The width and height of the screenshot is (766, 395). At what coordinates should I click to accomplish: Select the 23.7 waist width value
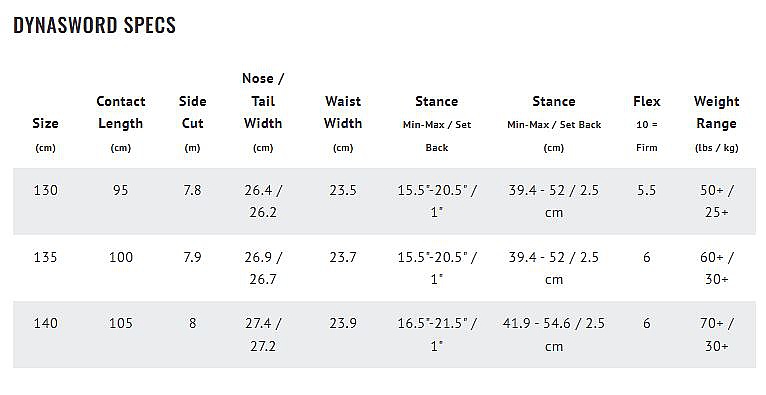(343, 257)
